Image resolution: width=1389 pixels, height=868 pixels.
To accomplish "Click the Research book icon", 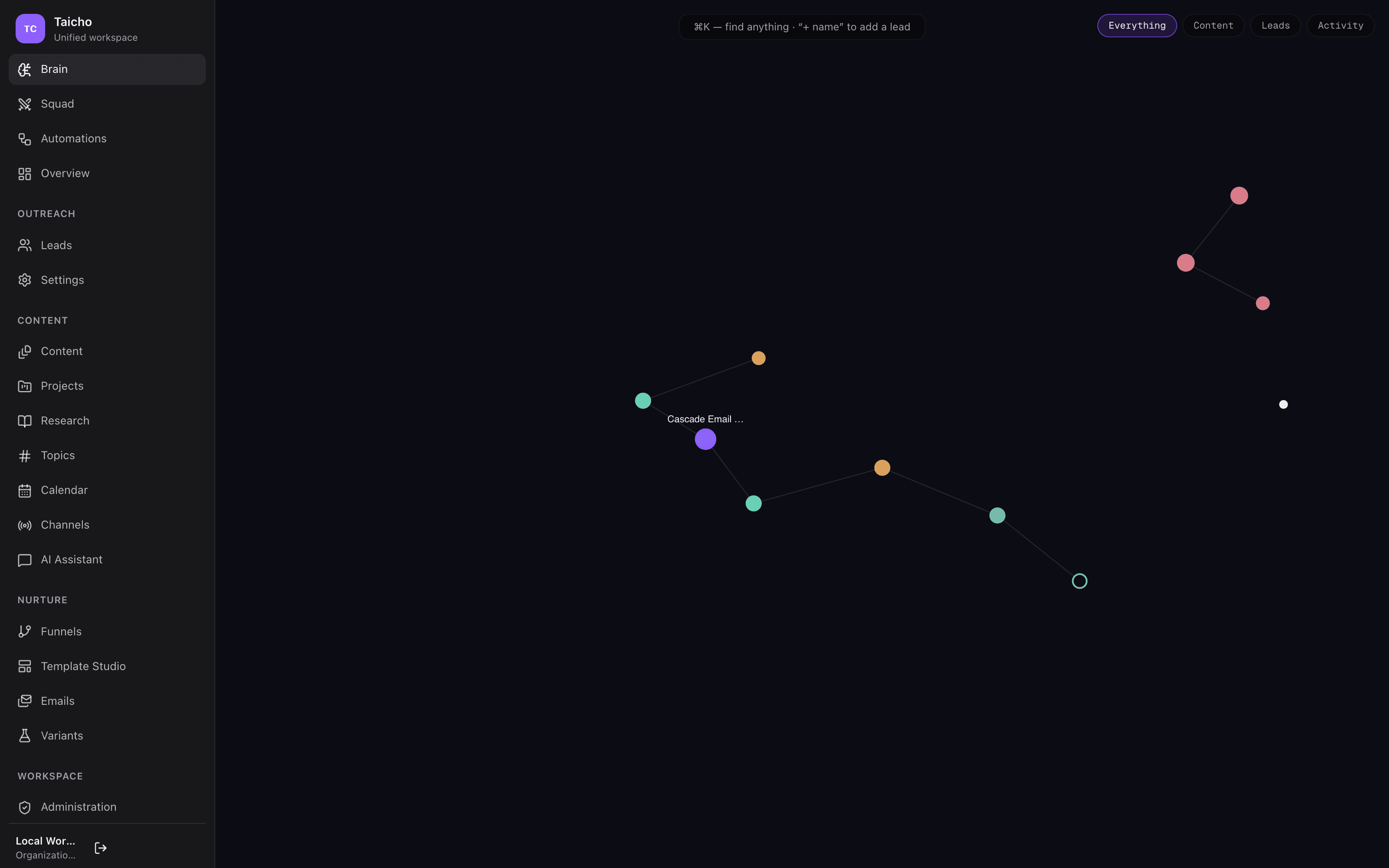I will 25,421.
